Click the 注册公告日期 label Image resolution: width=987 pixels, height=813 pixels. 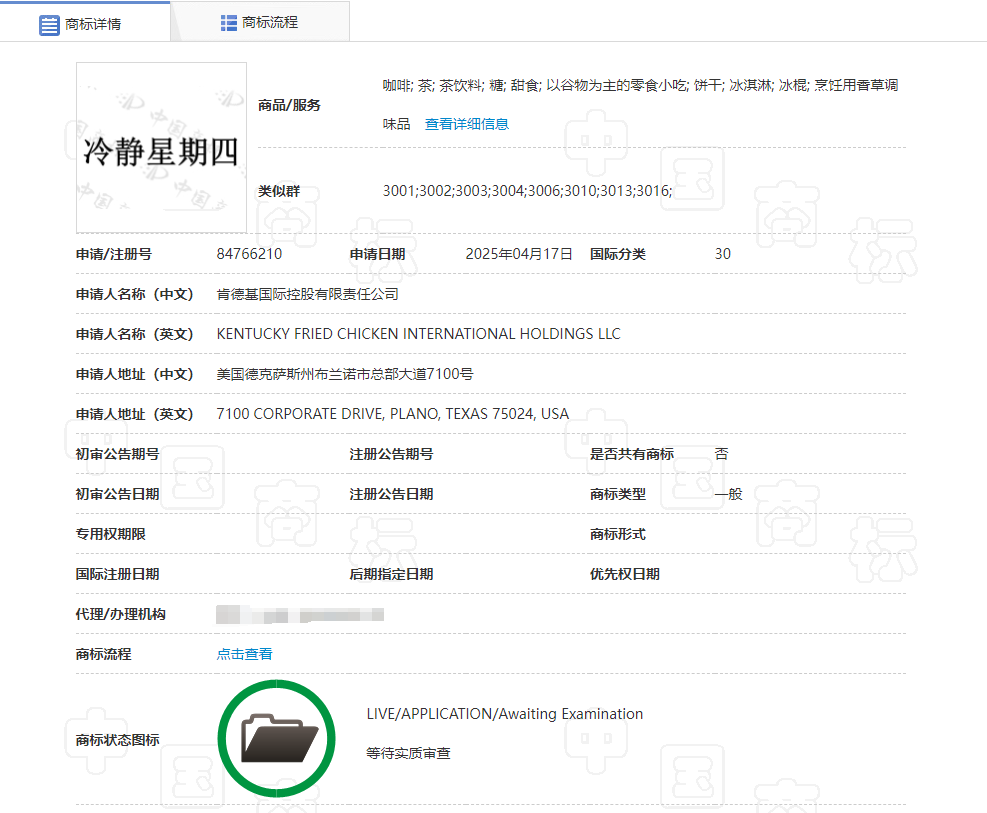(391, 494)
